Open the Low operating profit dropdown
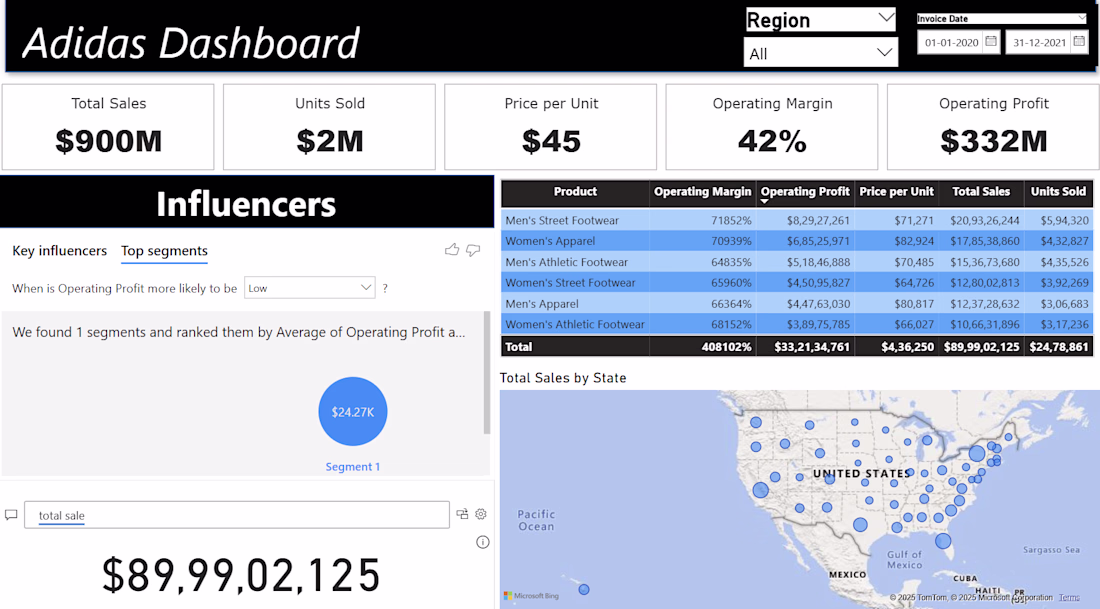The image size is (1100, 609). pos(309,288)
